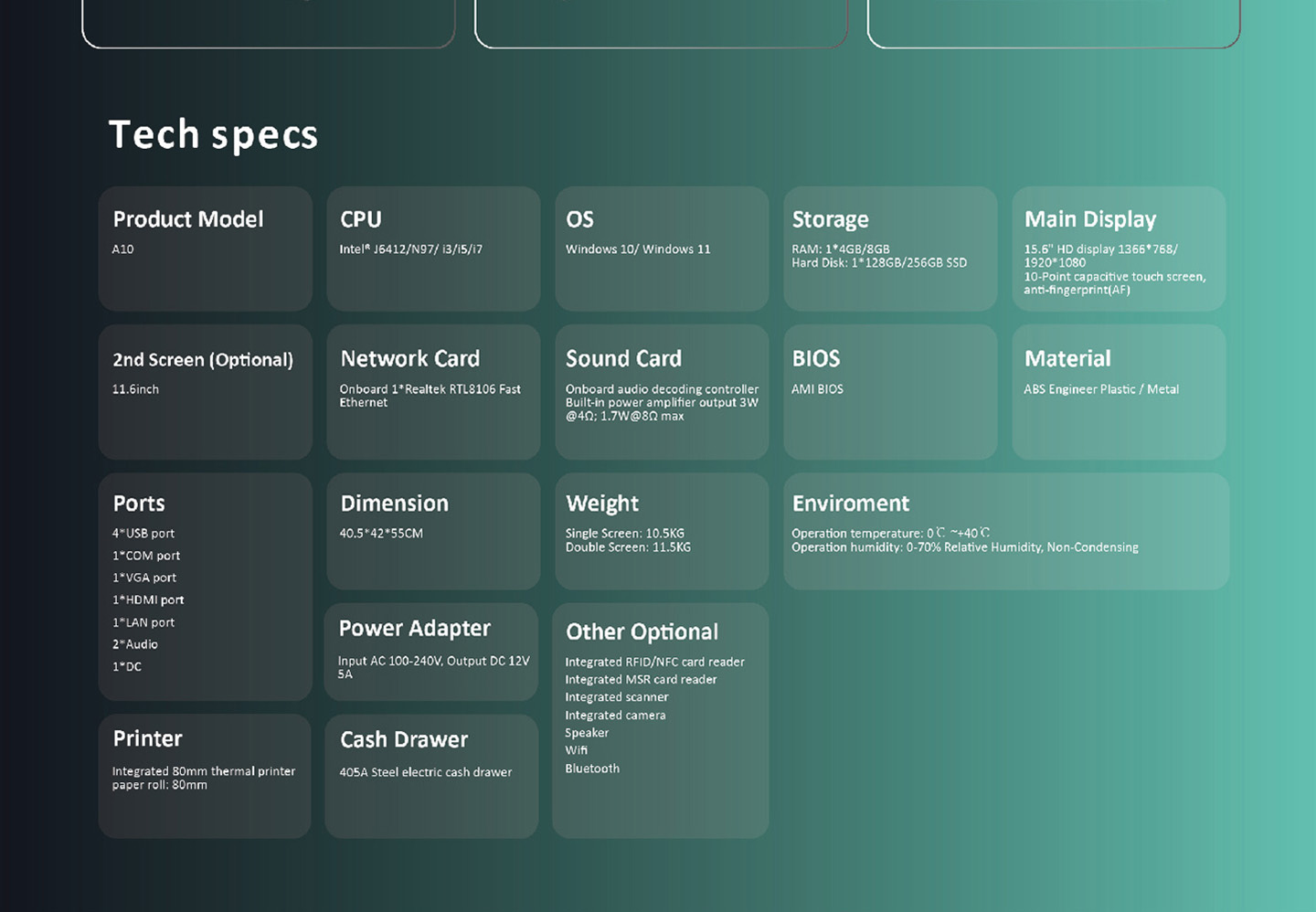This screenshot has height=912, width=1316.
Task: Click the Storage spec card
Action: click(890, 249)
